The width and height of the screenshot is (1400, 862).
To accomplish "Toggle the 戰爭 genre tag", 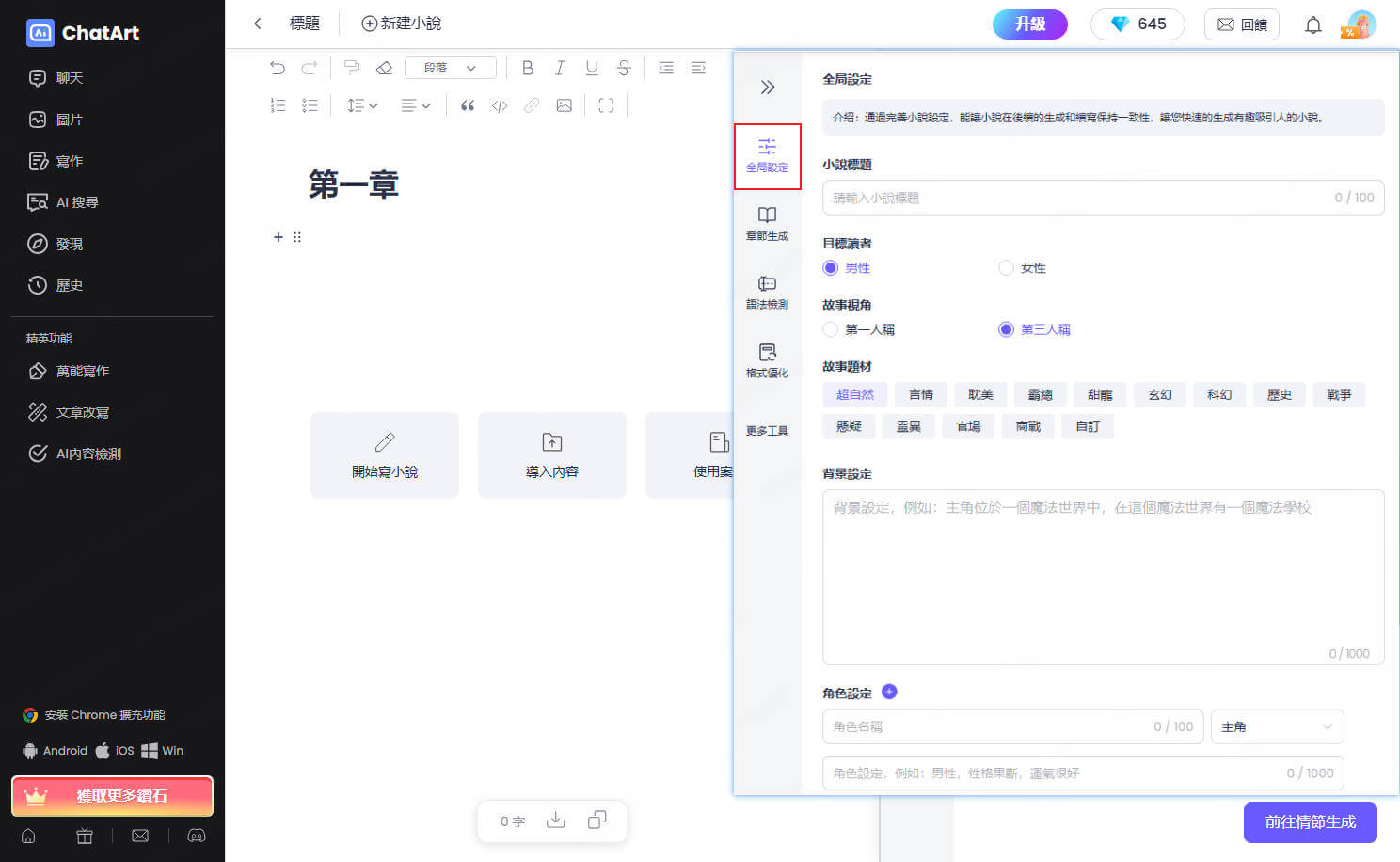I will 1339,395.
